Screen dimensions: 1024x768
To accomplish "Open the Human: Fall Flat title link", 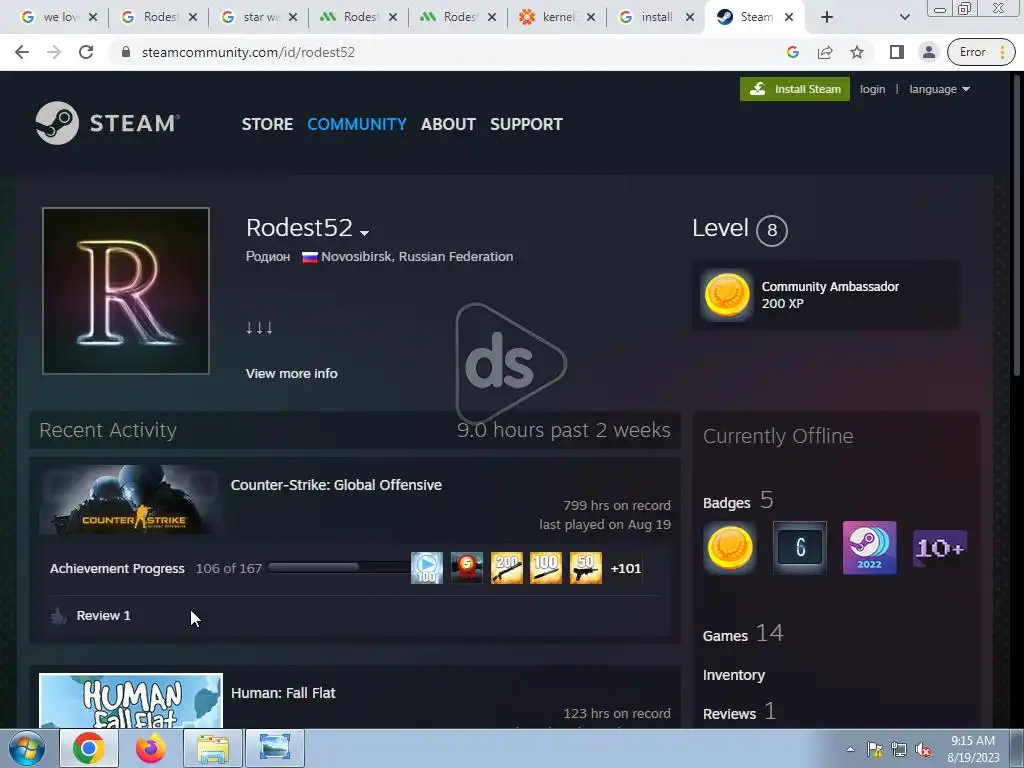I will pyautogui.click(x=283, y=693).
